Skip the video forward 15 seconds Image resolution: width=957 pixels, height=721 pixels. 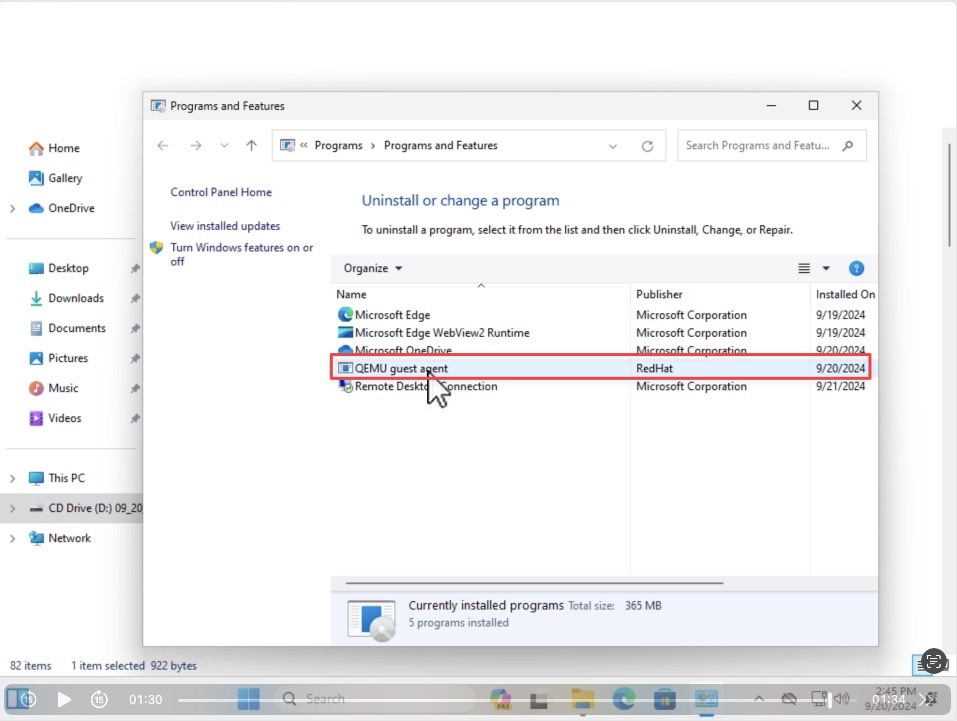99,699
